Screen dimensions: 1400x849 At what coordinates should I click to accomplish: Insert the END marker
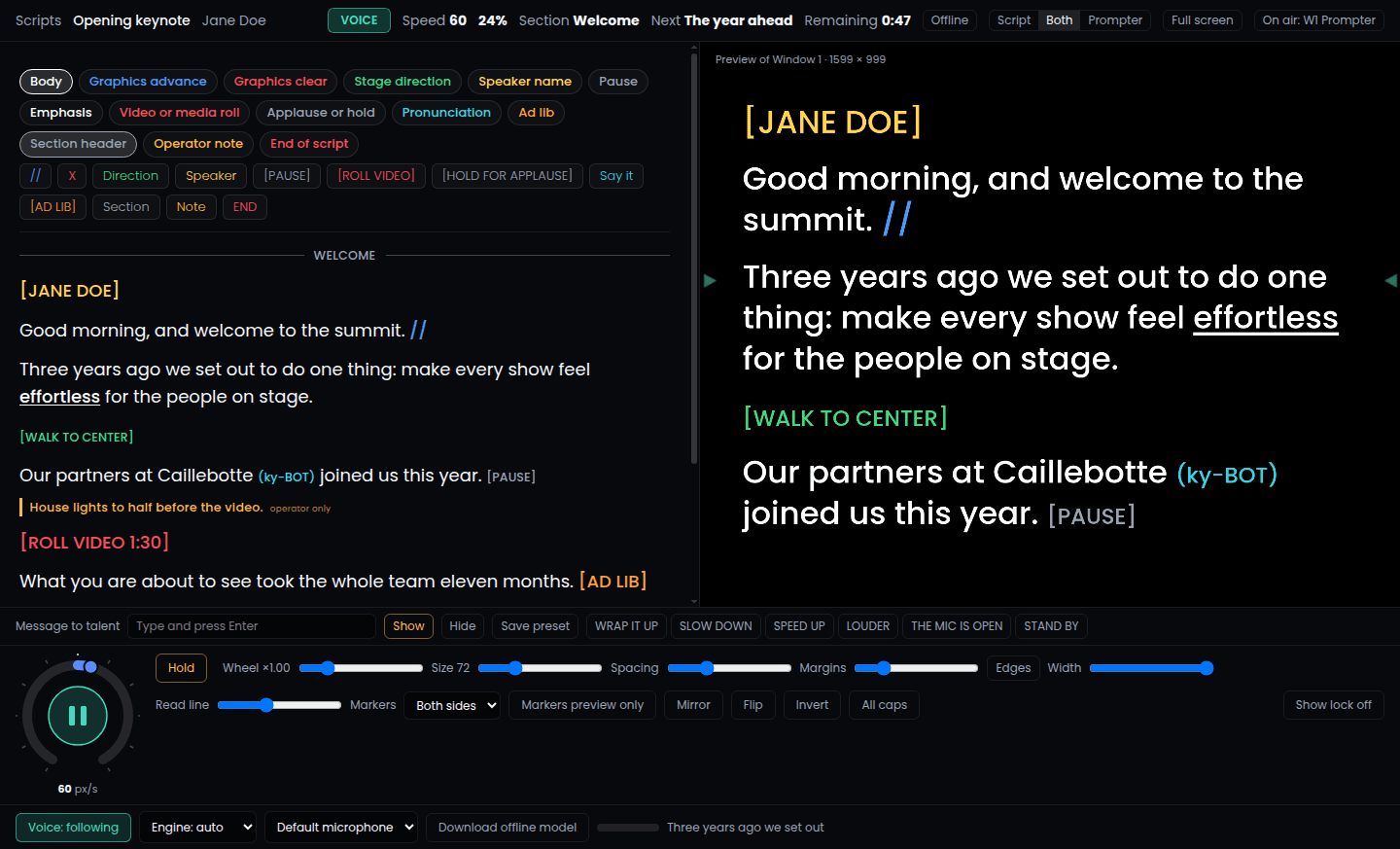coord(245,207)
